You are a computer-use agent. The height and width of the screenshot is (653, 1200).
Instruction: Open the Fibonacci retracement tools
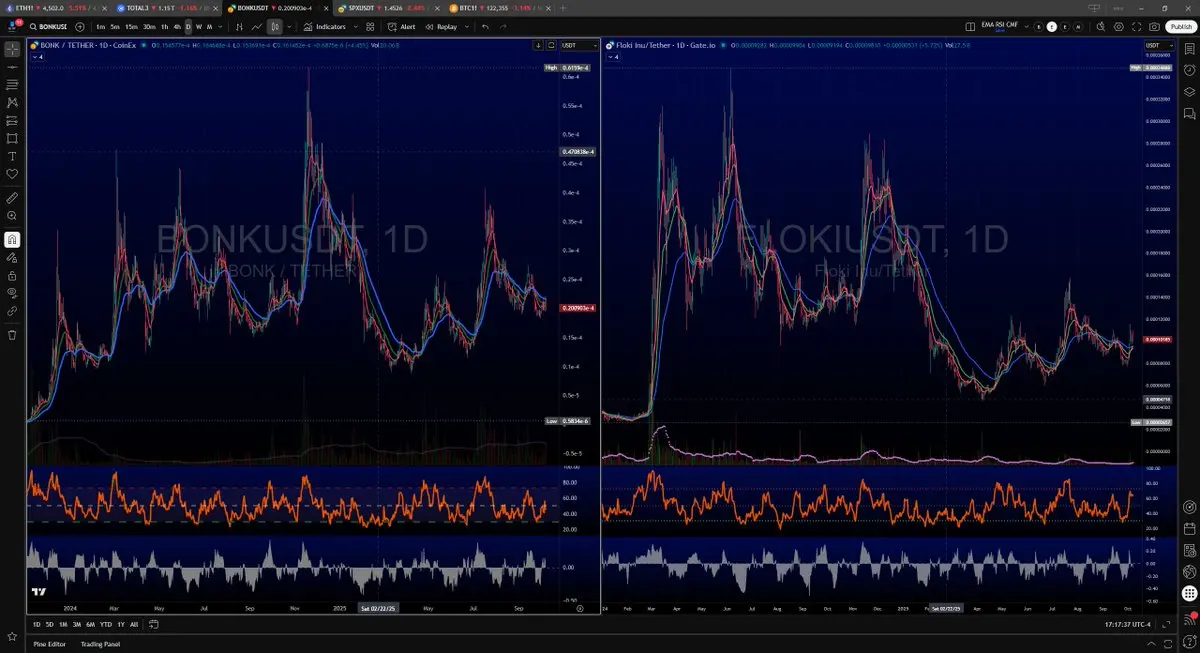[x=12, y=84]
